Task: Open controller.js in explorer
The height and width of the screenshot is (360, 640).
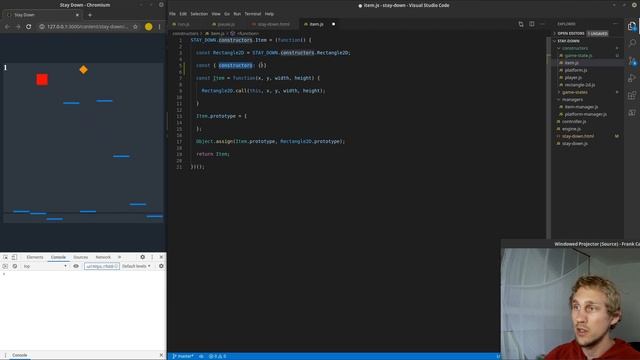Action: pyautogui.click(x=574, y=122)
